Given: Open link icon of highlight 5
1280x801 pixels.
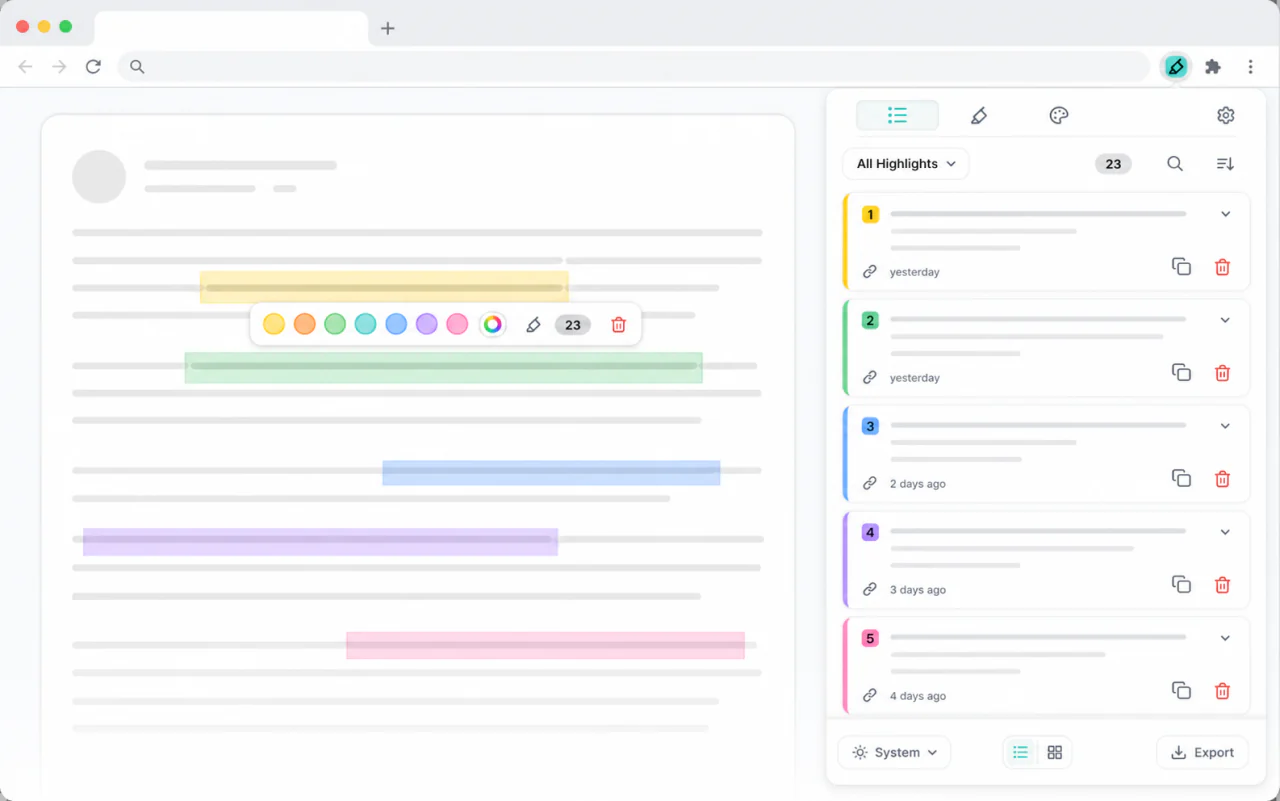Looking at the screenshot, I should (870, 696).
